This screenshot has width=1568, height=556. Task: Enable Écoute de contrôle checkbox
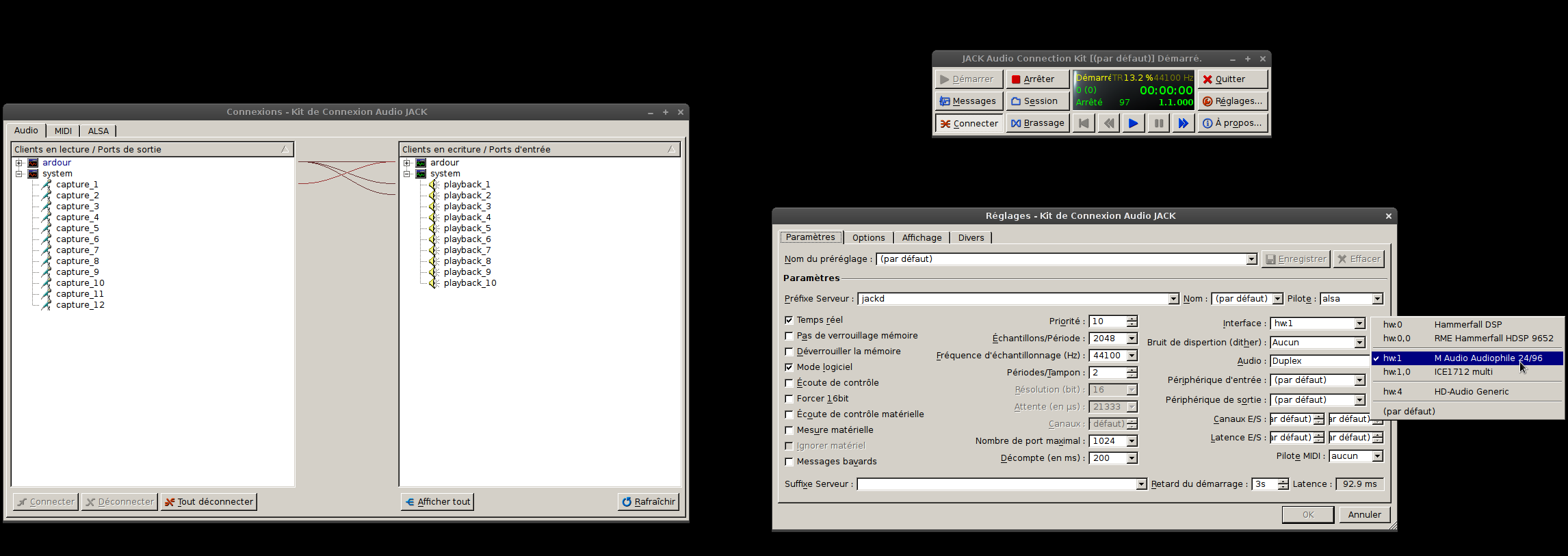[789, 383]
